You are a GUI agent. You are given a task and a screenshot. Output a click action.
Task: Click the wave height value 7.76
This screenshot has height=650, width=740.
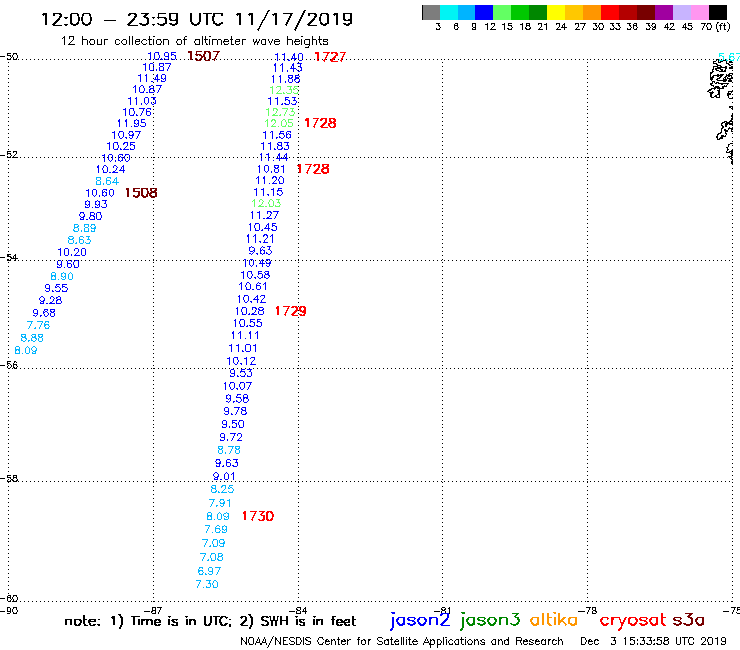[x=38, y=325]
